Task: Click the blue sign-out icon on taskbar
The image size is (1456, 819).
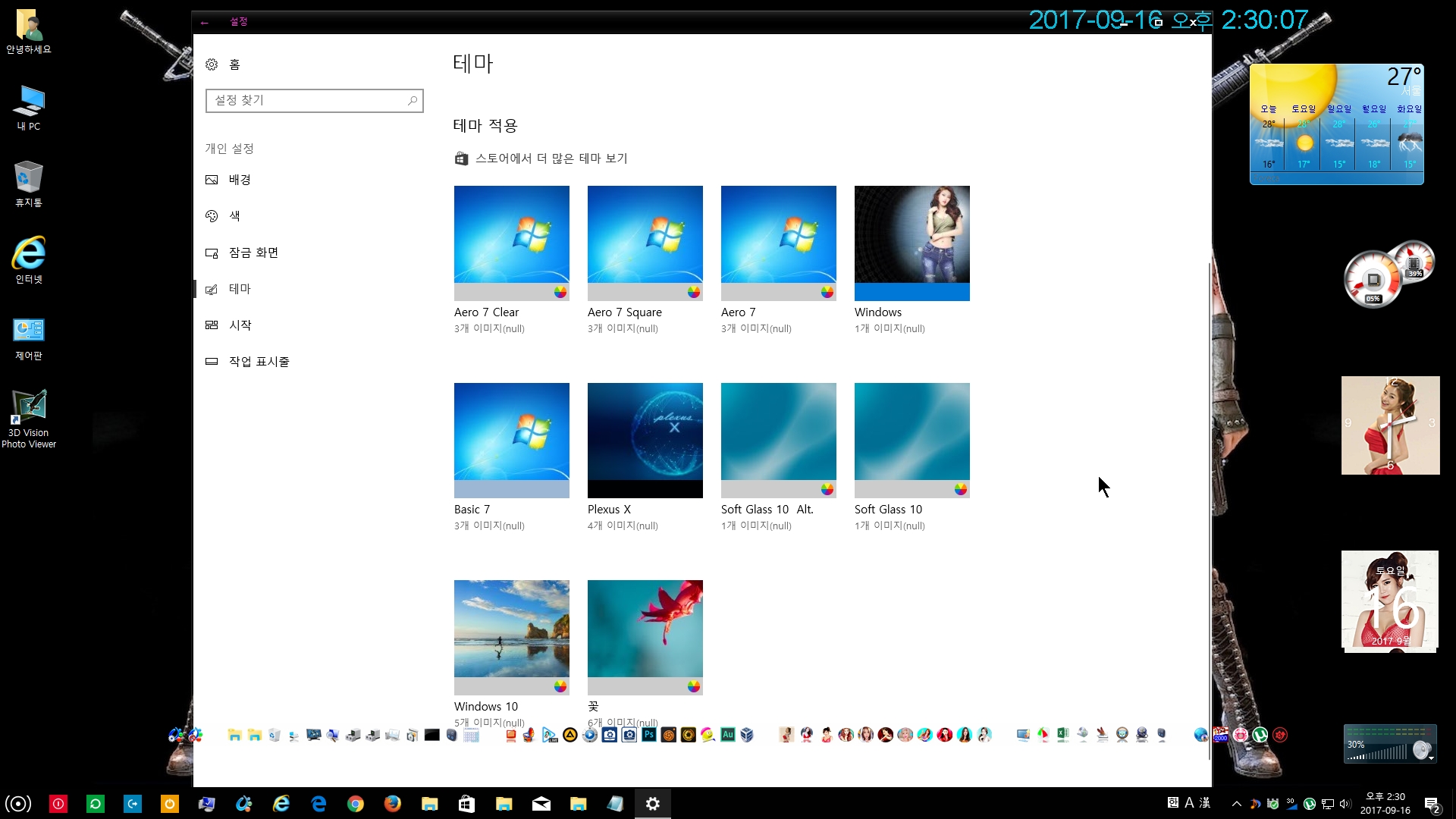Action: tap(133, 804)
